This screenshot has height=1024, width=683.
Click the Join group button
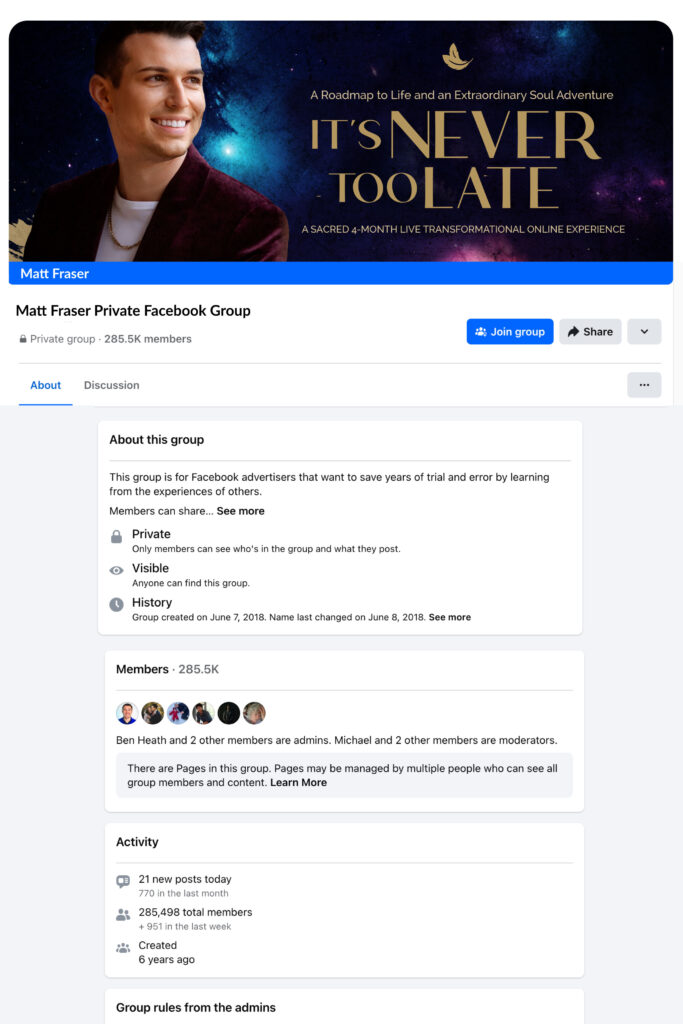click(x=510, y=332)
